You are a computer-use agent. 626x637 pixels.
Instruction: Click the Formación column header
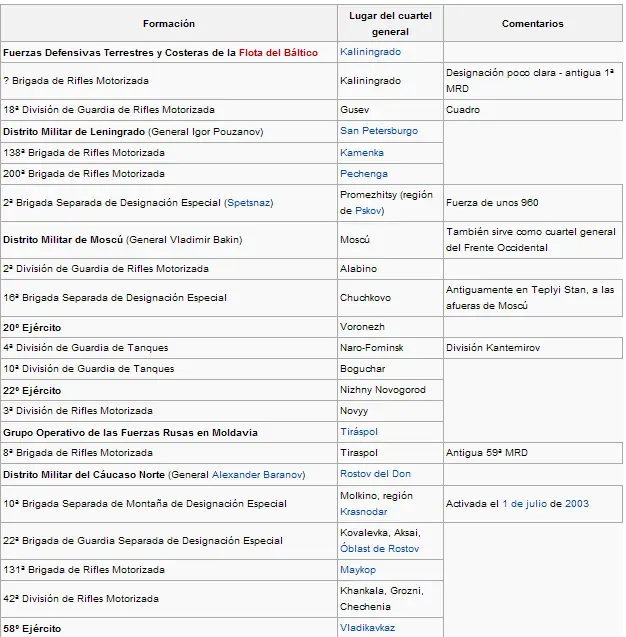pos(169,24)
